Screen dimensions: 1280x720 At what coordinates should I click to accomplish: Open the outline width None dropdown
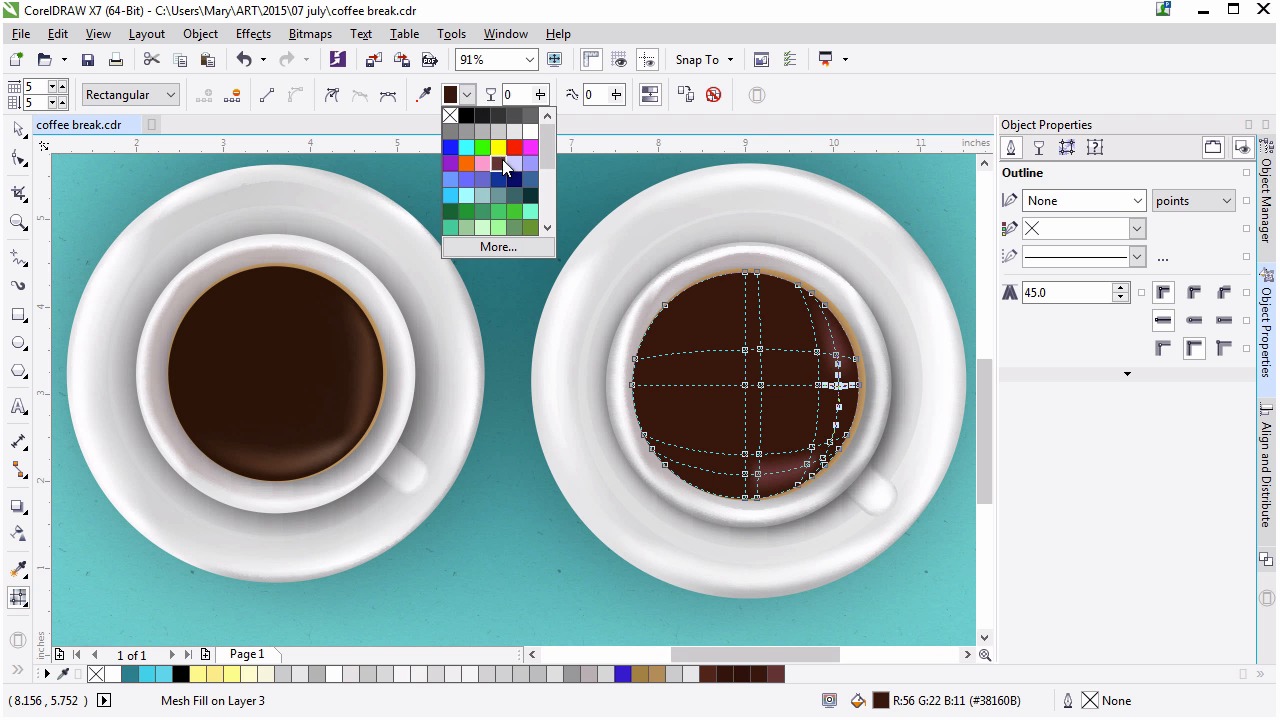coord(1137,201)
